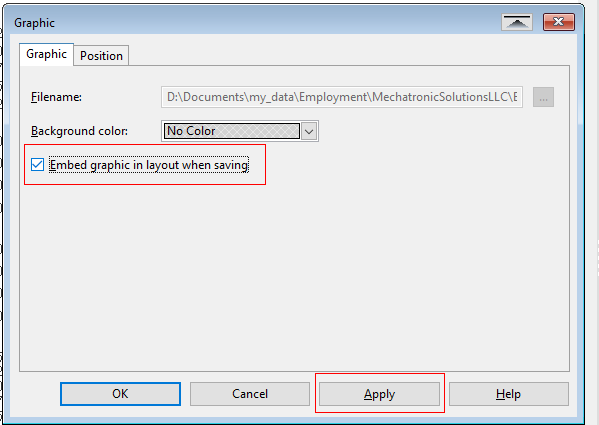Open Help for this dialog
This screenshot has width=599, height=425.
click(x=508, y=394)
